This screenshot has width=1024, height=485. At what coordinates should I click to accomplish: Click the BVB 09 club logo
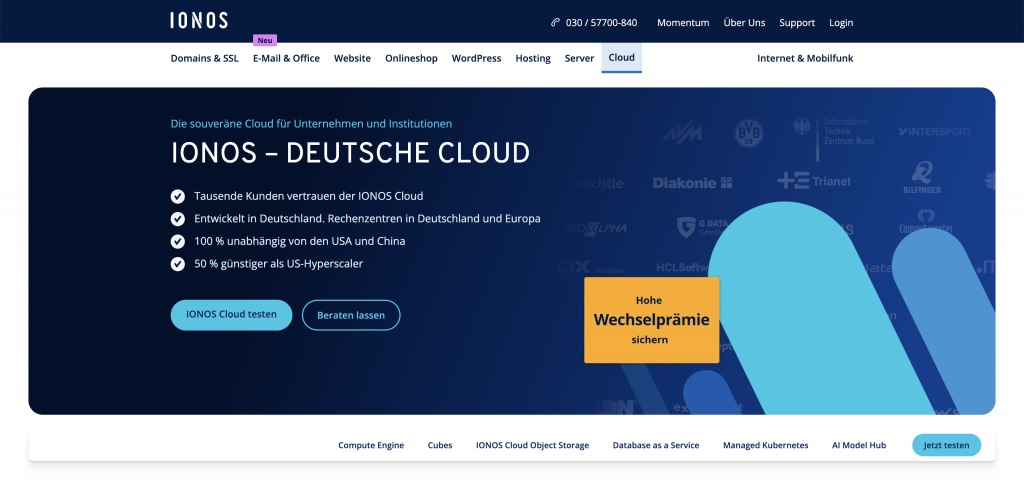point(748,133)
